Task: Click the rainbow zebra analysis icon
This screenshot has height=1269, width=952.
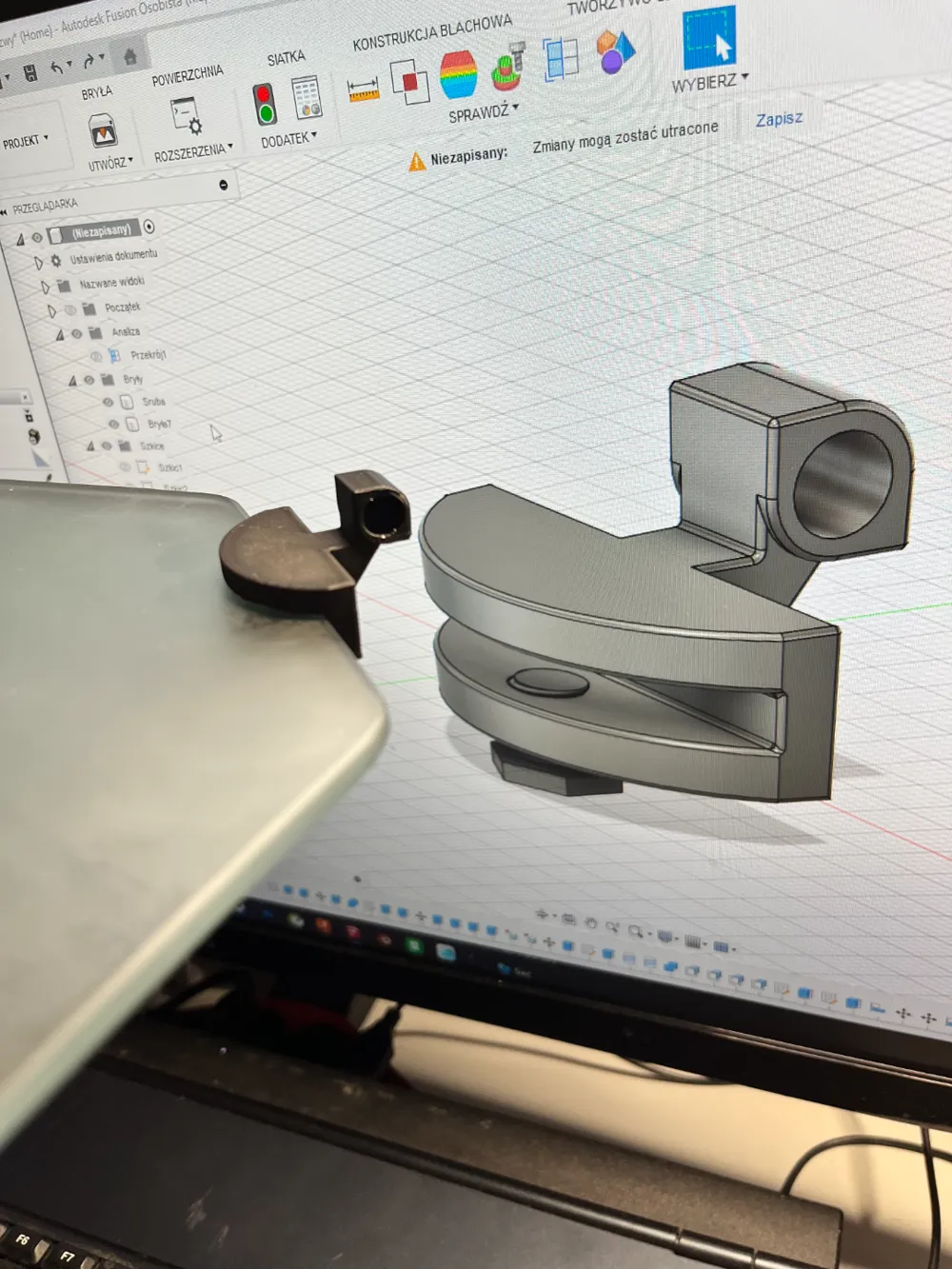Action: [459, 76]
